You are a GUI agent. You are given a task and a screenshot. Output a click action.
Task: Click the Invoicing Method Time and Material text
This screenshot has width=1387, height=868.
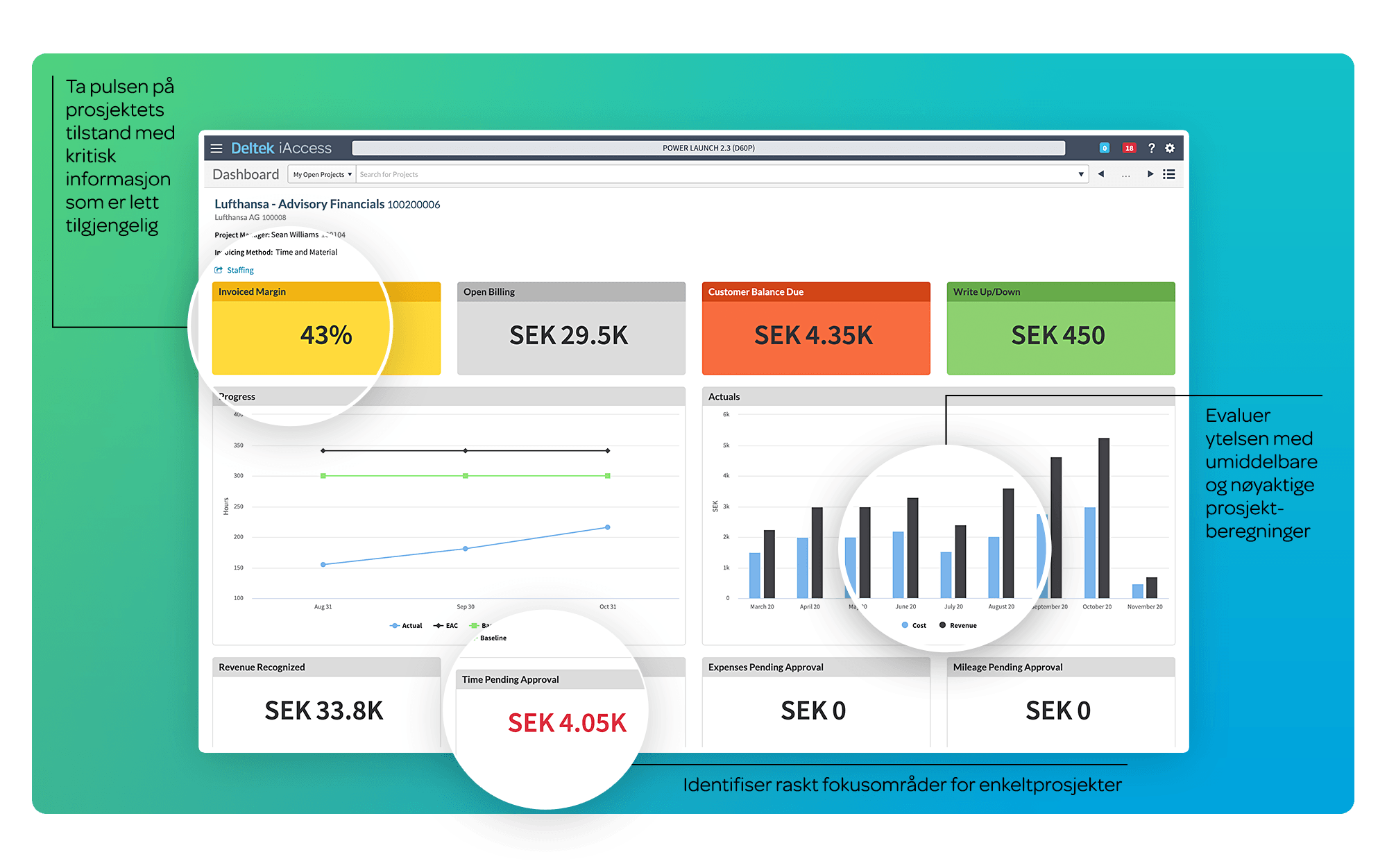pos(276,253)
